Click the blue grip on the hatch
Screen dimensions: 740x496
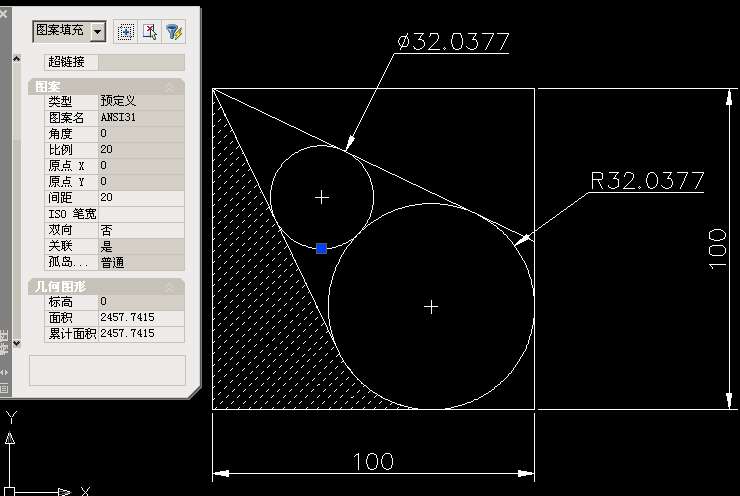coord(321,248)
